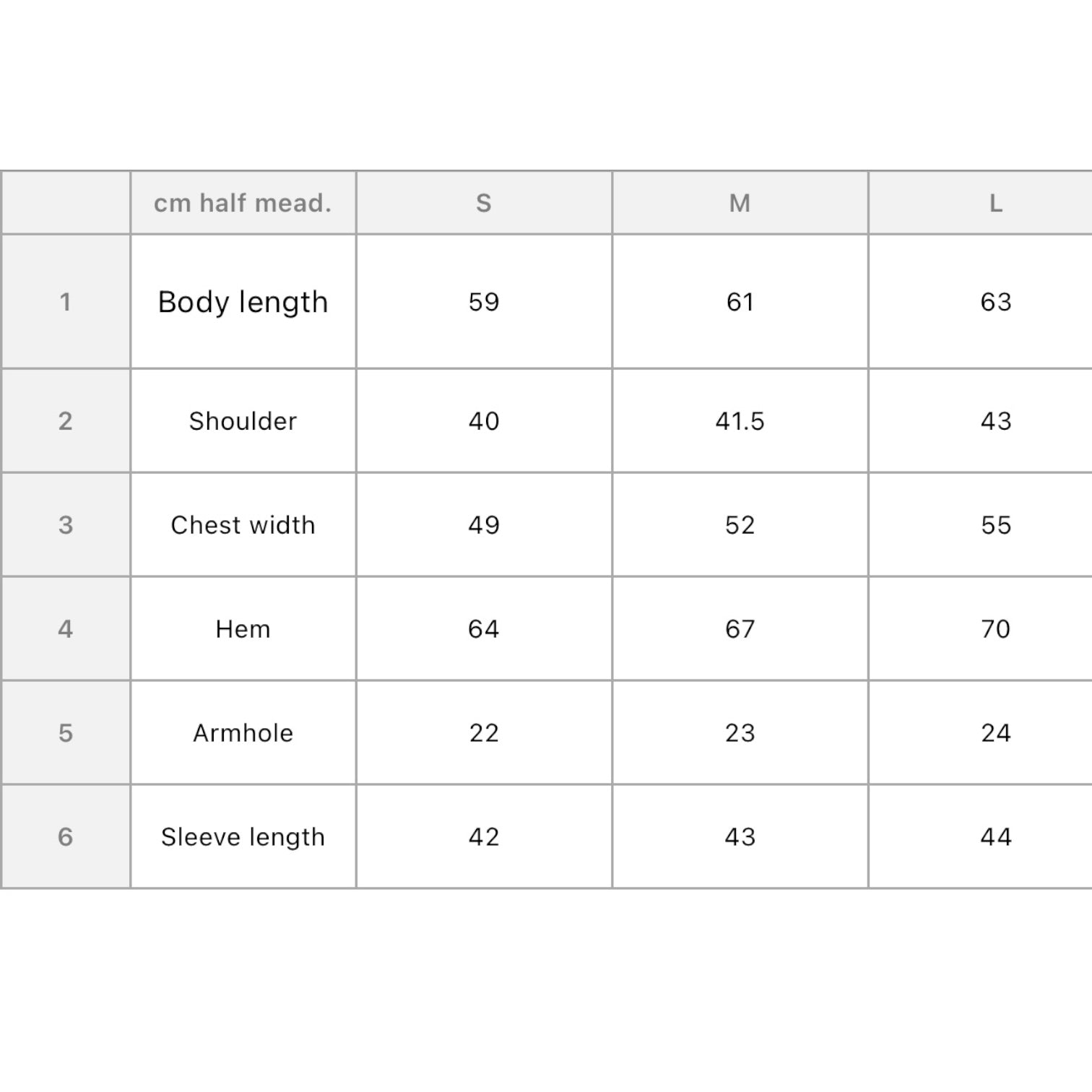1092x1092 pixels.
Task: Select the S size column header
Action: [x=484, y=203]
